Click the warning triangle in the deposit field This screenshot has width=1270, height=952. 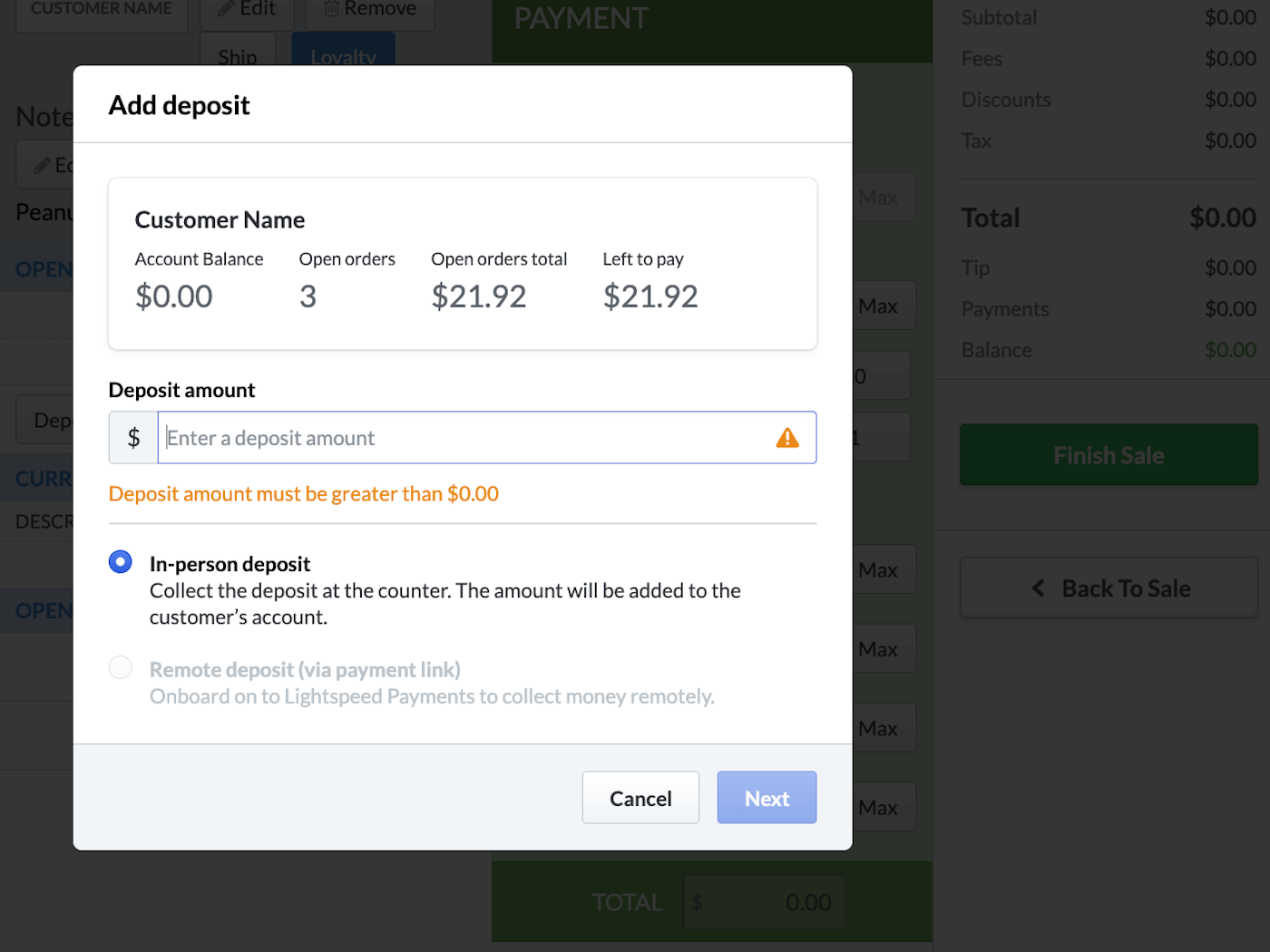pyautogui.click(x=787, y=437)
